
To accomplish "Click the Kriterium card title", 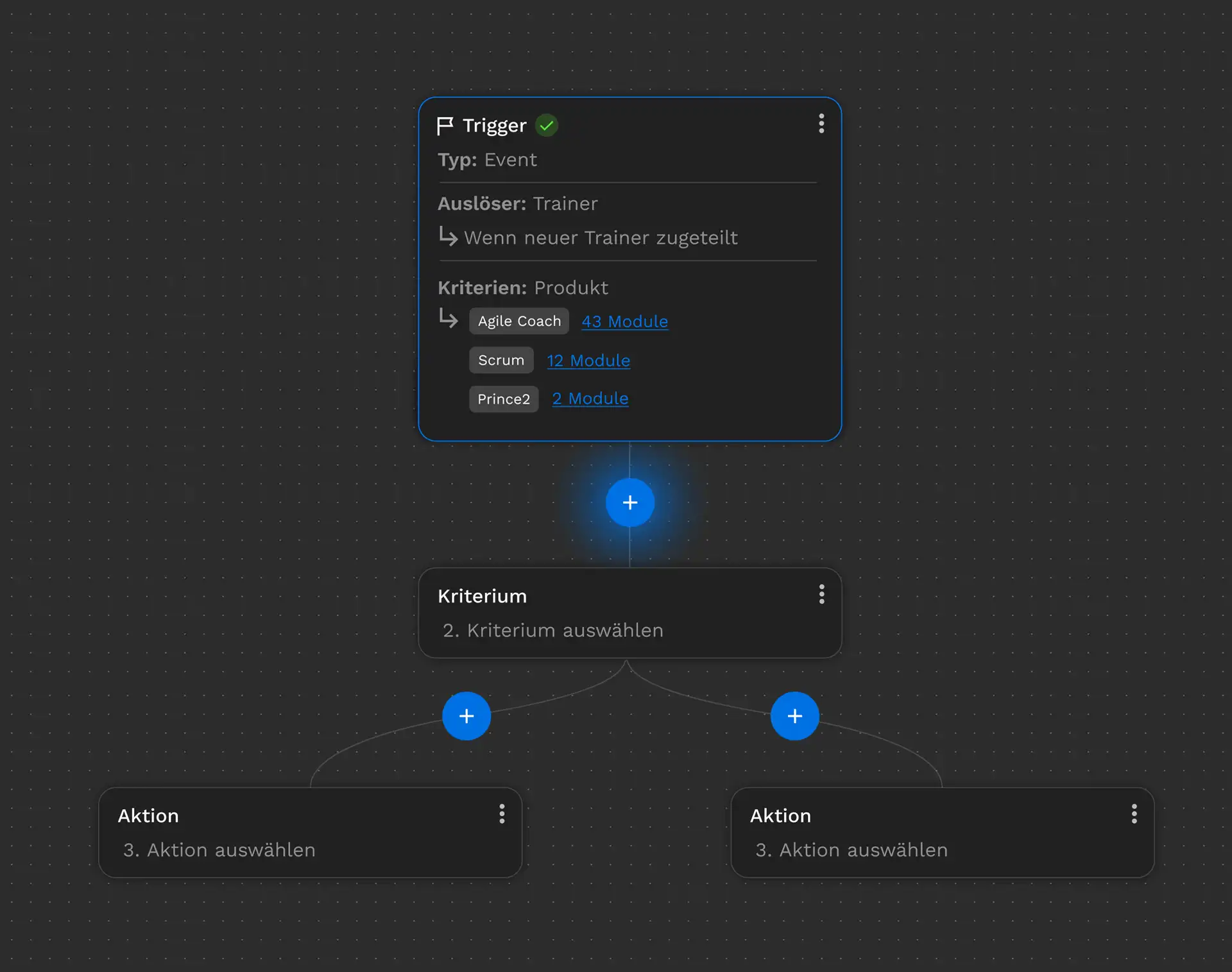I will tap(482, 596).
